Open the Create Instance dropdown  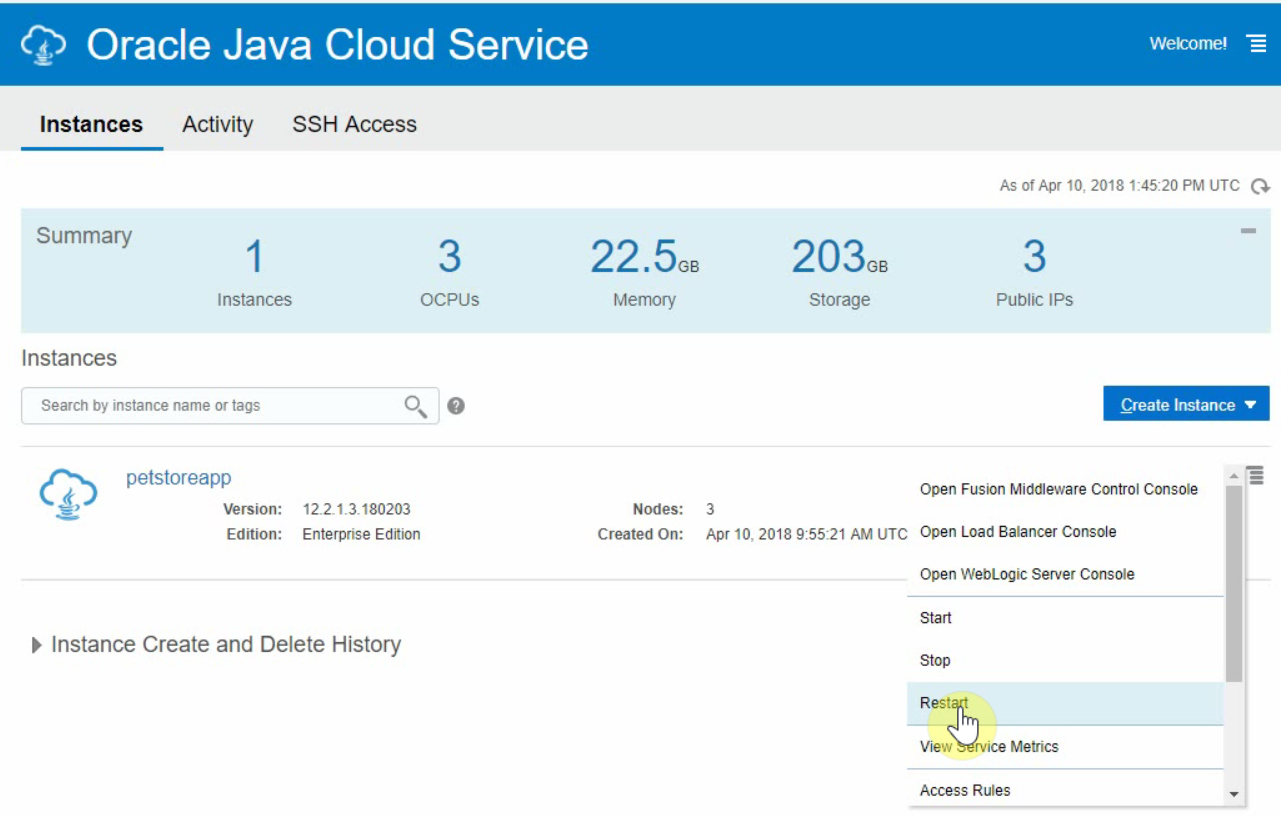[x=1186, y=404]
